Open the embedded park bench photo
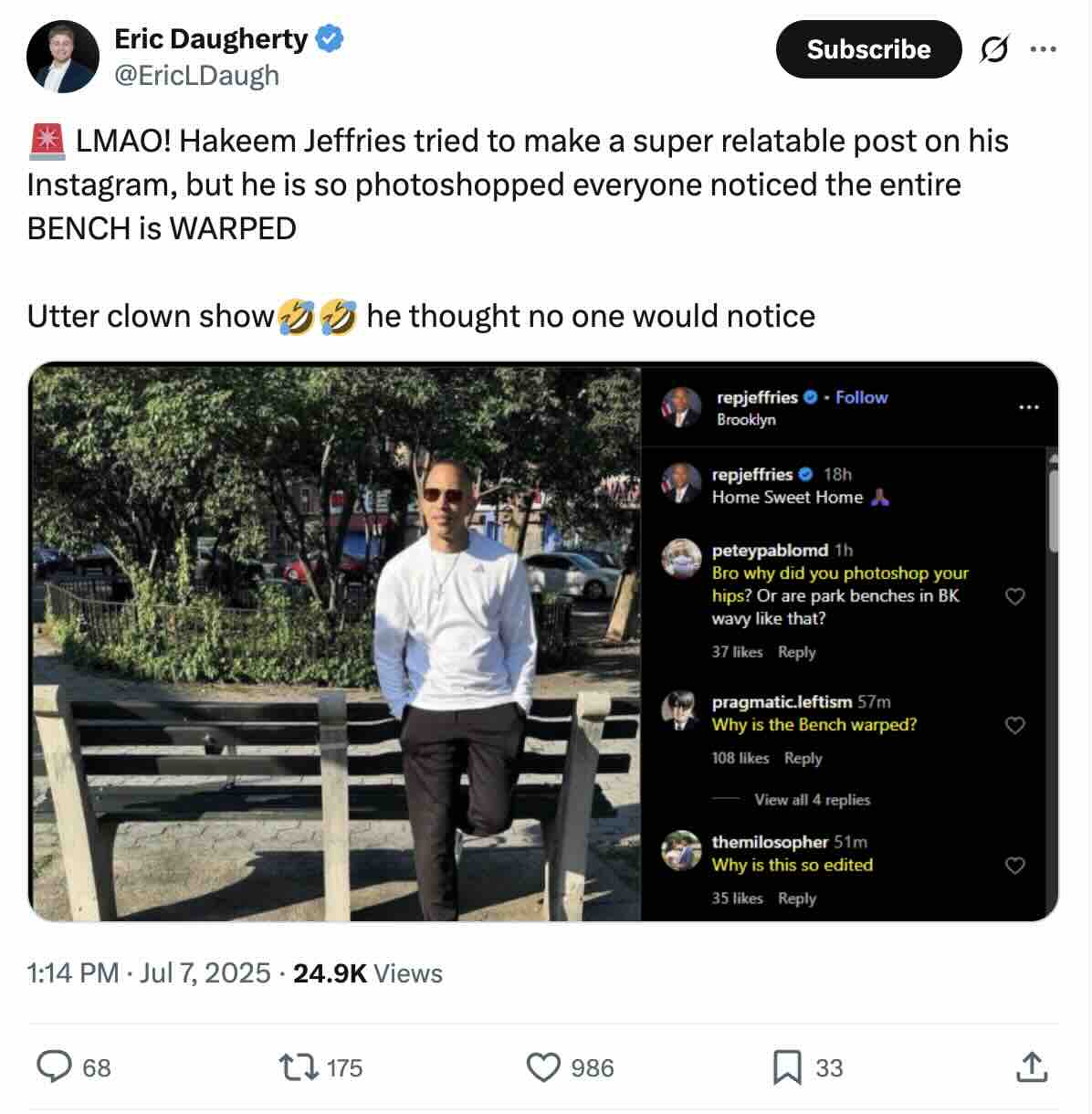Image resolution: width=1092 pixels, height=1114 pixels. tap(335, 642)
